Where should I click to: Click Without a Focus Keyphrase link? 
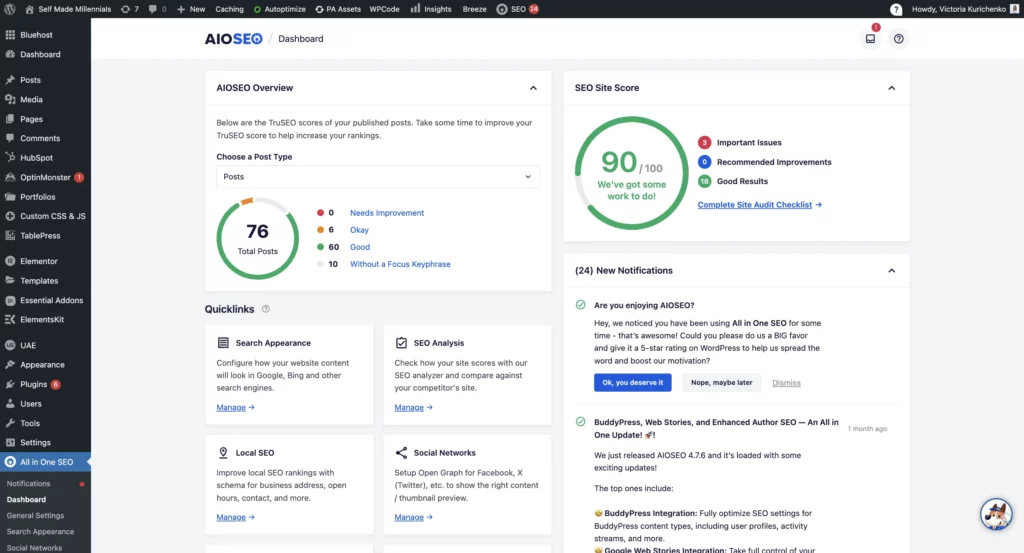click(400, 264)
